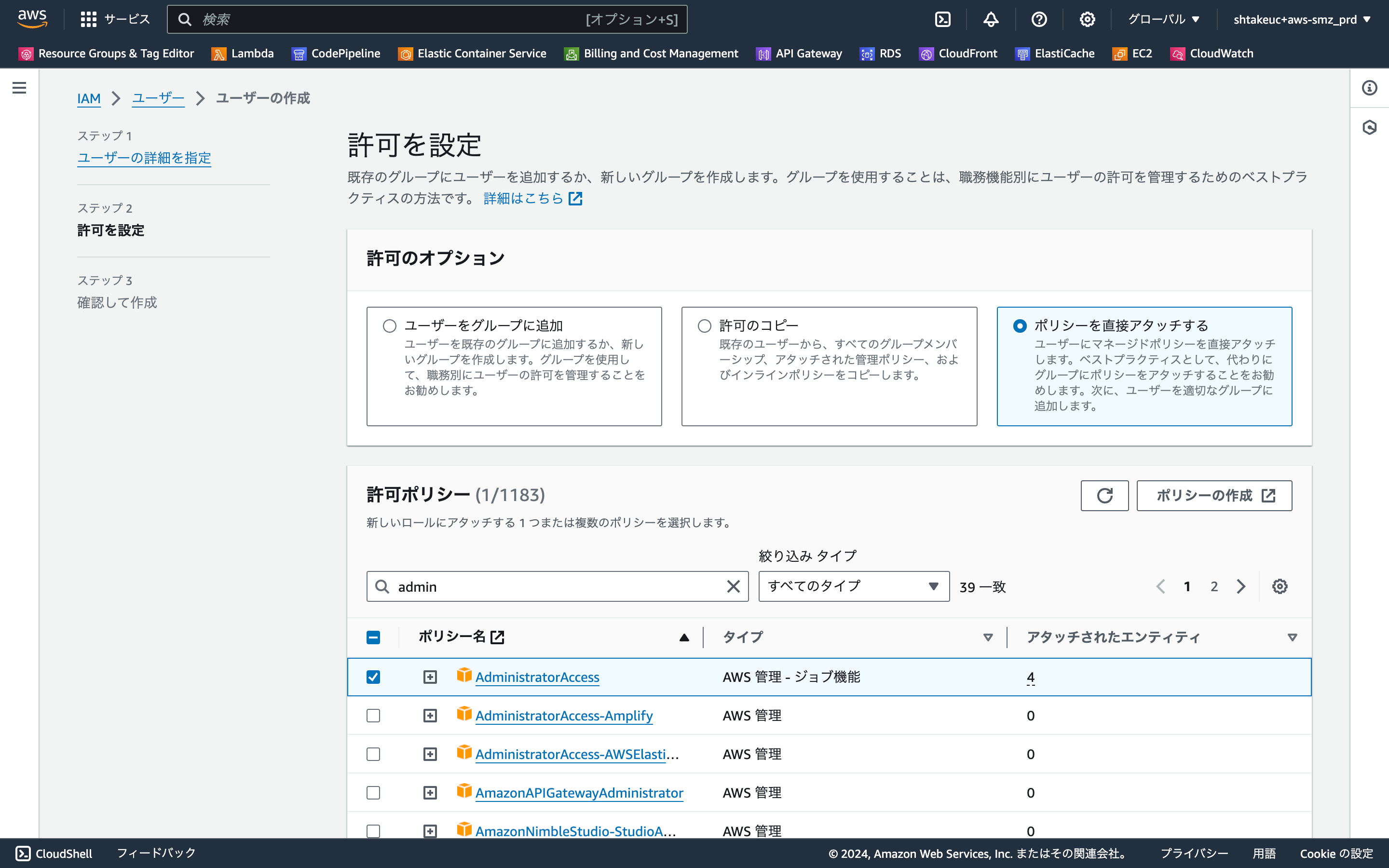Open the AmazonAPIGatewayAdministrator policy link
The image size is (1389, 868).
tap(579, 793)
